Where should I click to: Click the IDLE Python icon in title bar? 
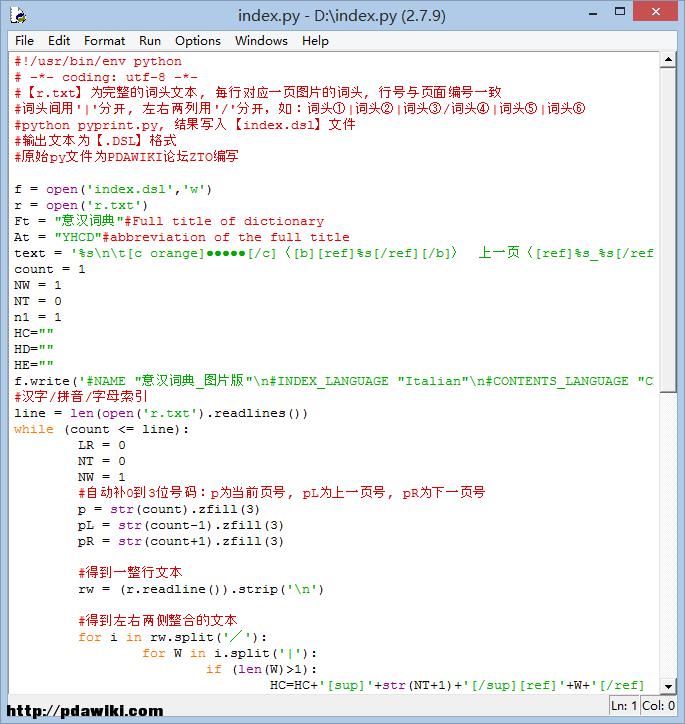pyautogui.click(x=18, y=15)
